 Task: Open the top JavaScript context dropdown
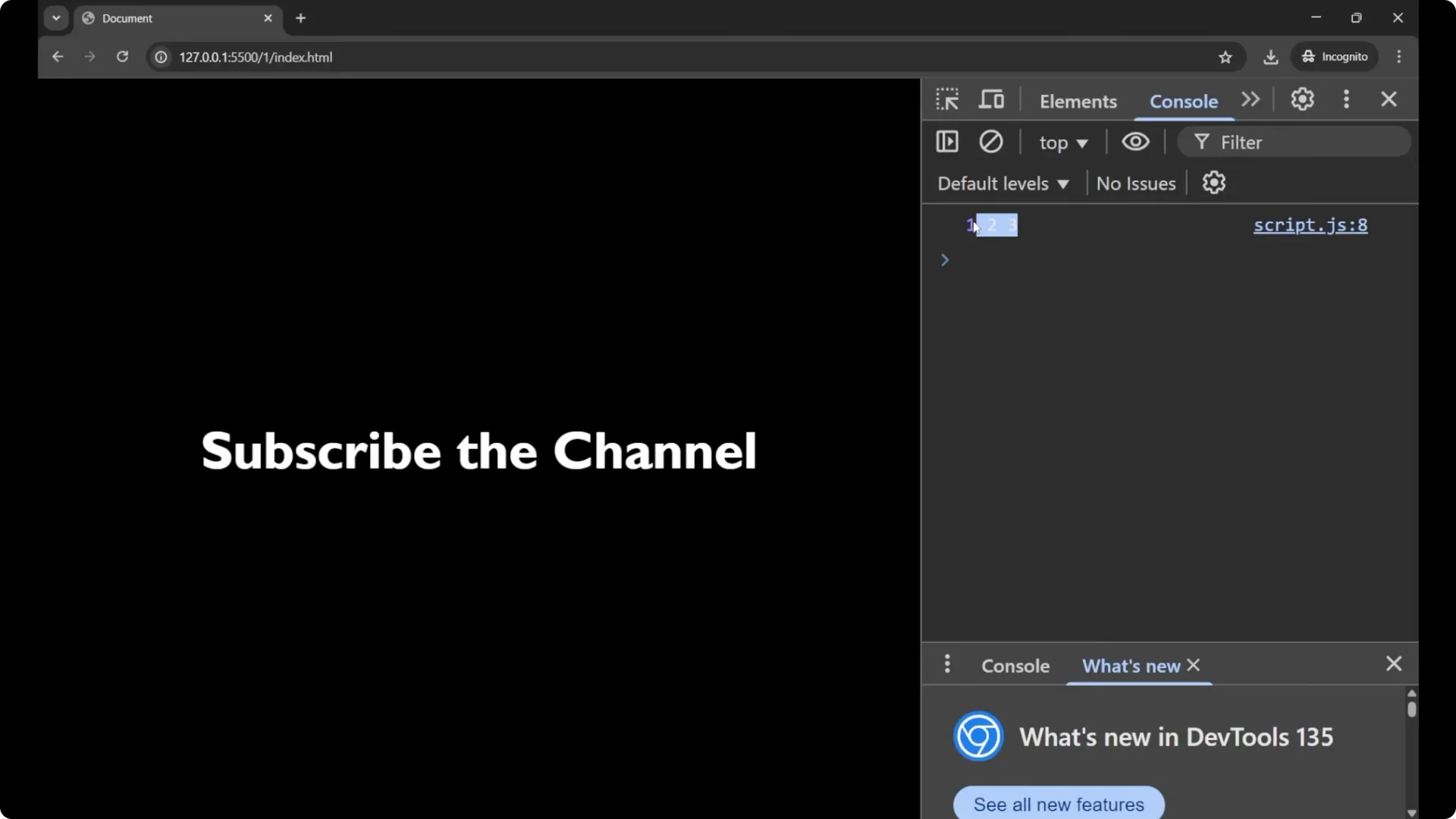1062,143
